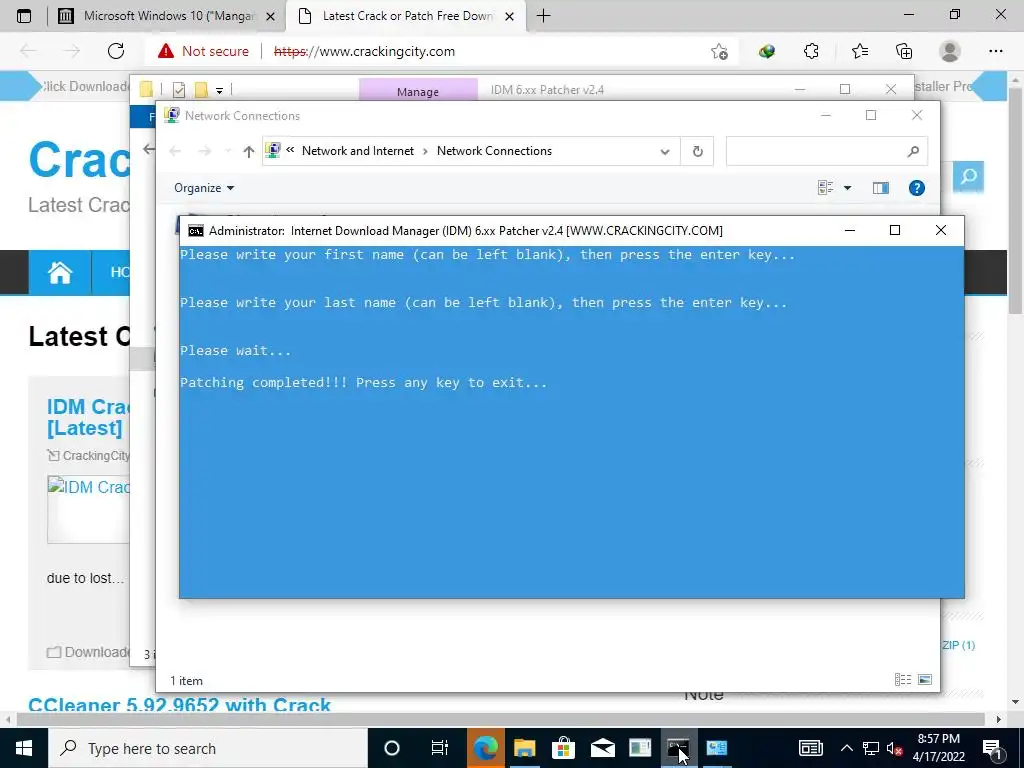This screenshot has width=1024, height=768.
Task: Switch to the Microsoft Windows 10 tab
Action: click(x=165, y=16)
